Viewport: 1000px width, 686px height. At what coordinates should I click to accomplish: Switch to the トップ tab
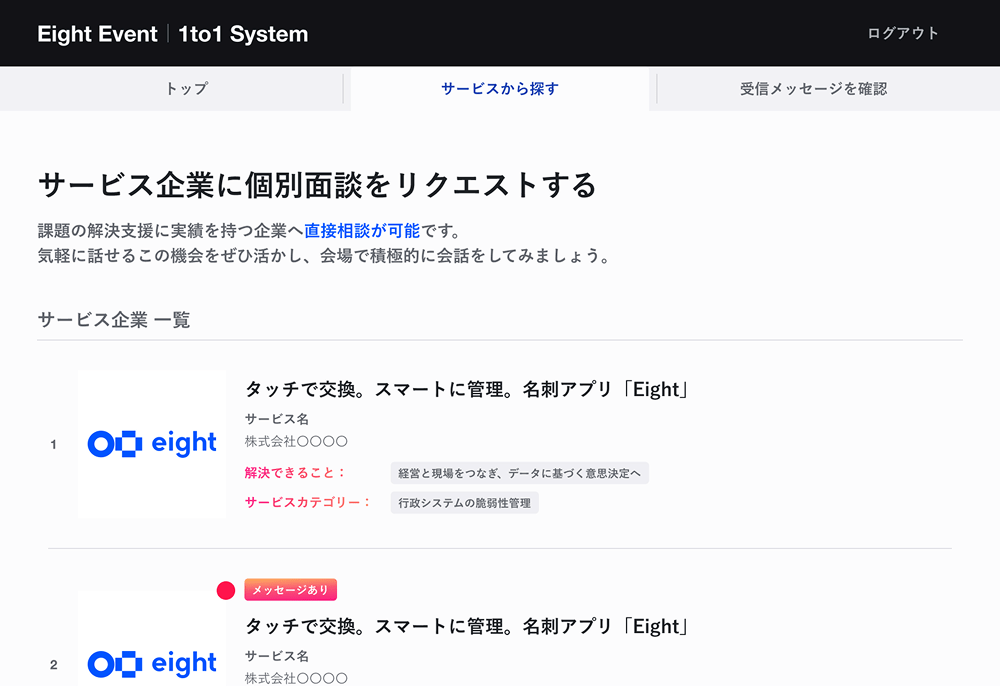(187, 89)
